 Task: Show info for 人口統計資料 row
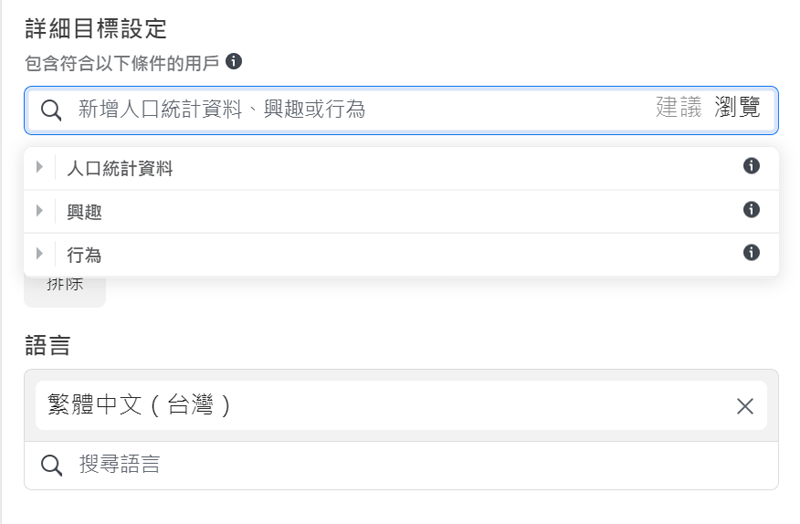752,166
